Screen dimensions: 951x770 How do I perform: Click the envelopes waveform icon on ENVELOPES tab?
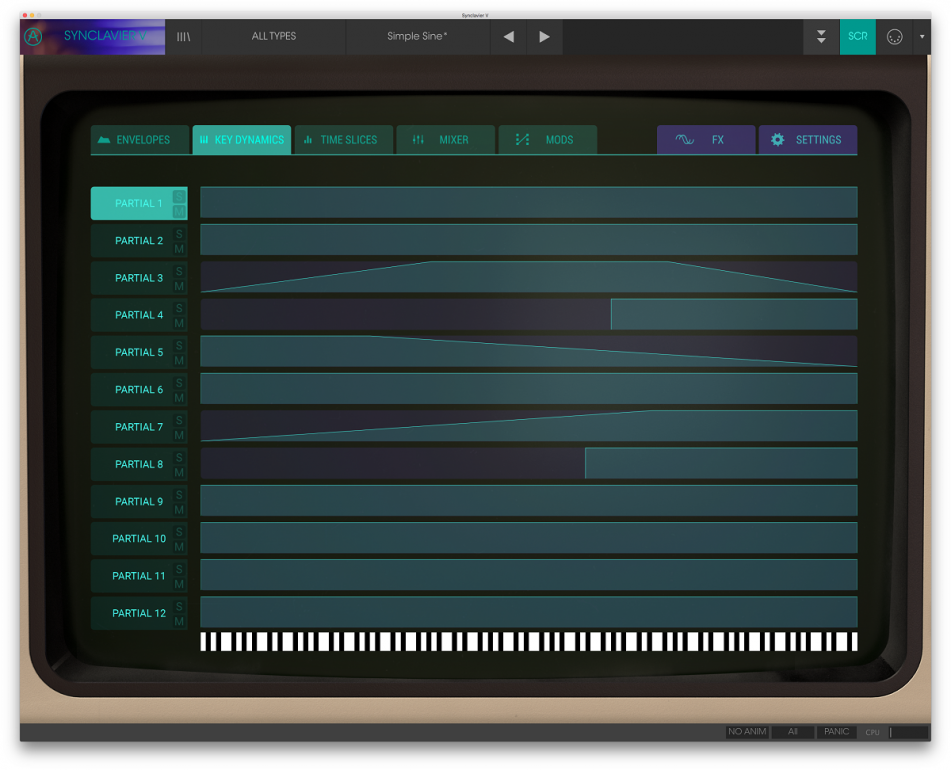pos(103,140)
